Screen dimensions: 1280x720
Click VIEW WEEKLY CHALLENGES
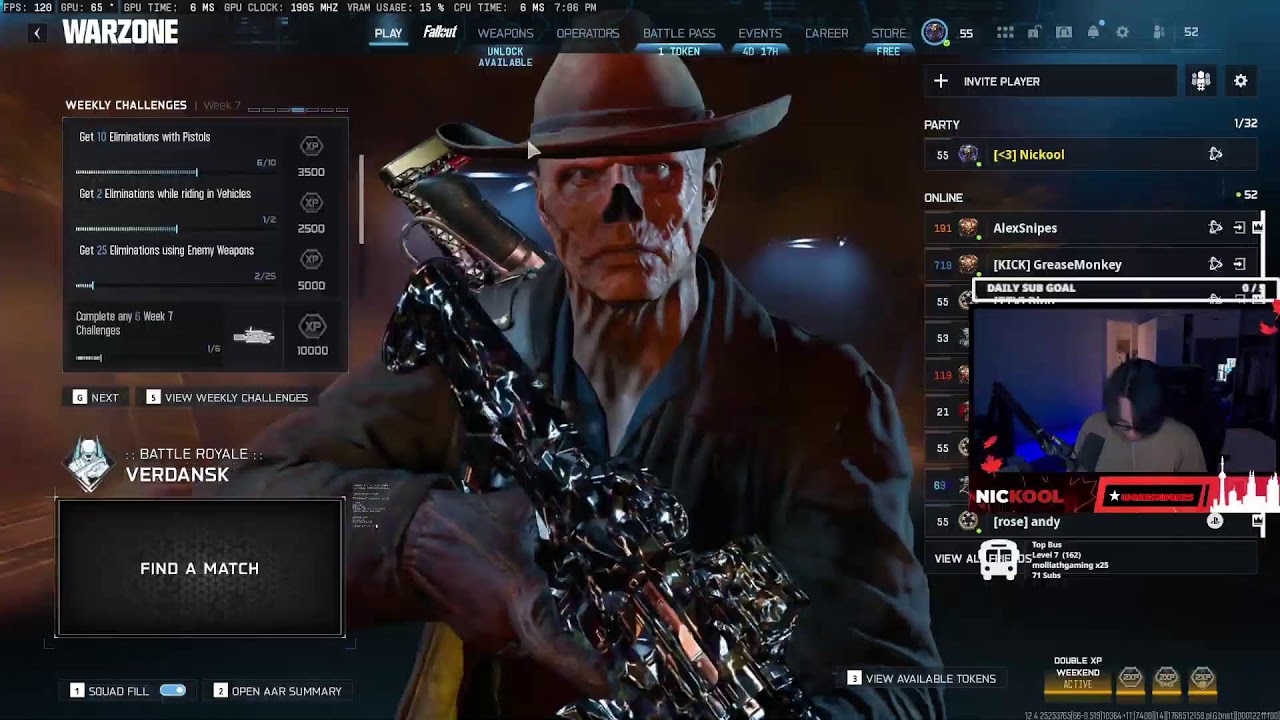click(227, 397)
